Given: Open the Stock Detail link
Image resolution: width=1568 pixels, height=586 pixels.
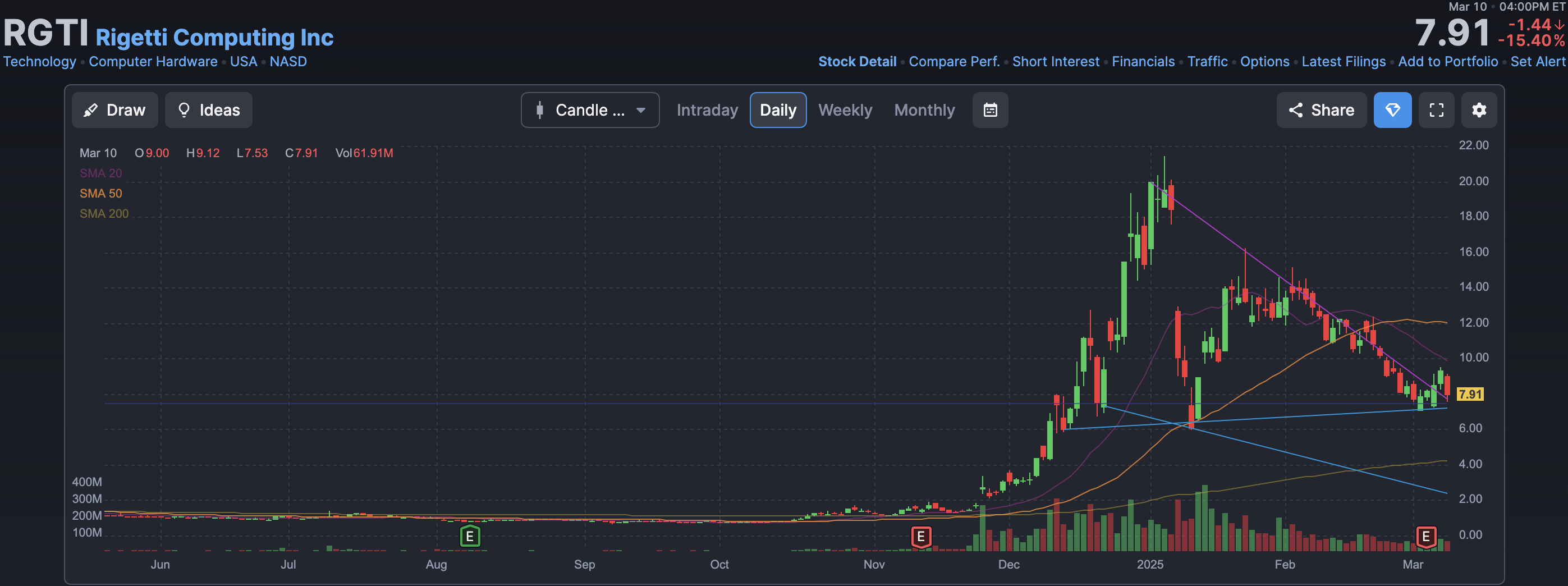Looking at the screenshot, I should [857, 61].
